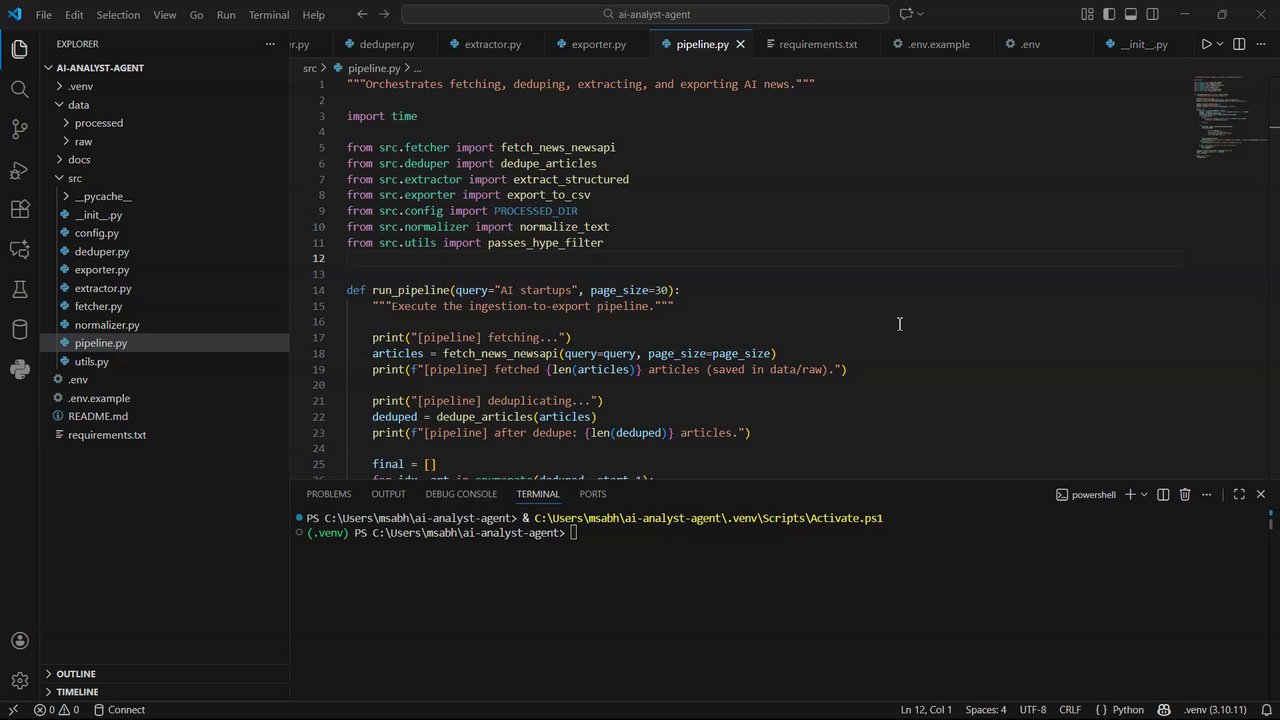The image size is (1280, 720).
Task: Open the Extensions view
Action: click(x=19, y=209)
